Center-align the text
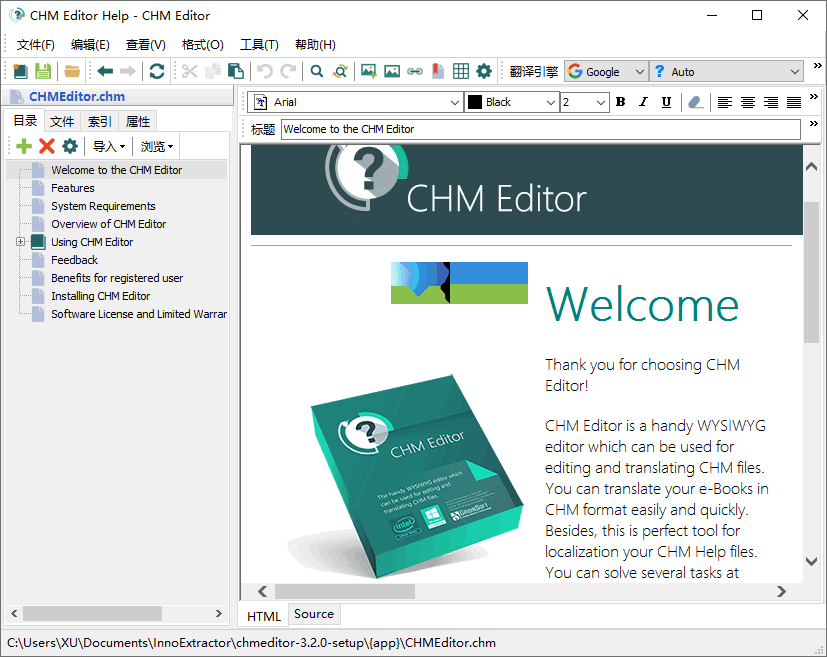This screenshot has width=827, height=657. click(x=748, y=102)
